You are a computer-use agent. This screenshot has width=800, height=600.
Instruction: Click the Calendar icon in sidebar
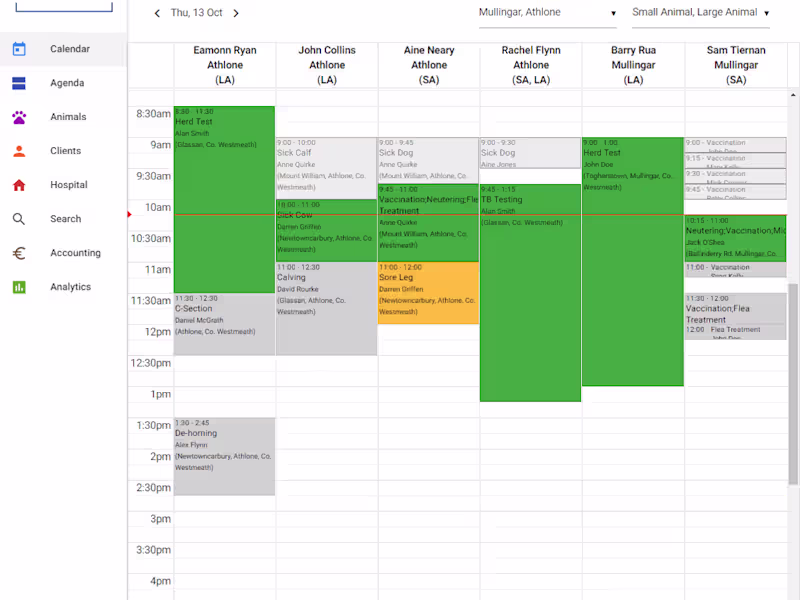click(19, 49)
